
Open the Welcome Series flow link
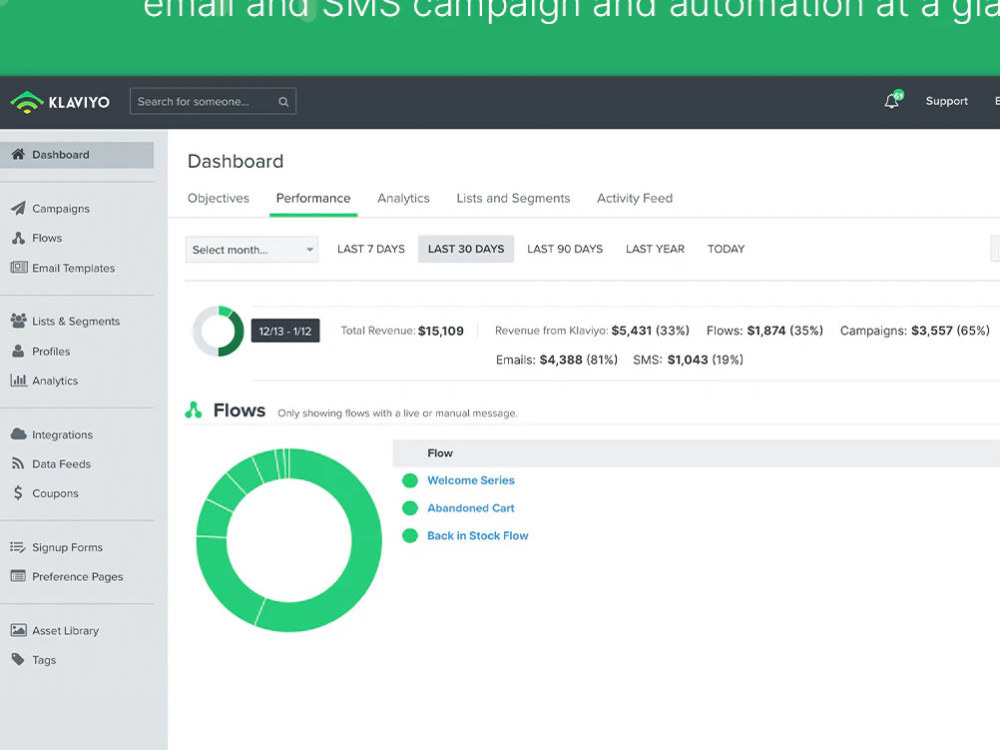tap(471, 480)
